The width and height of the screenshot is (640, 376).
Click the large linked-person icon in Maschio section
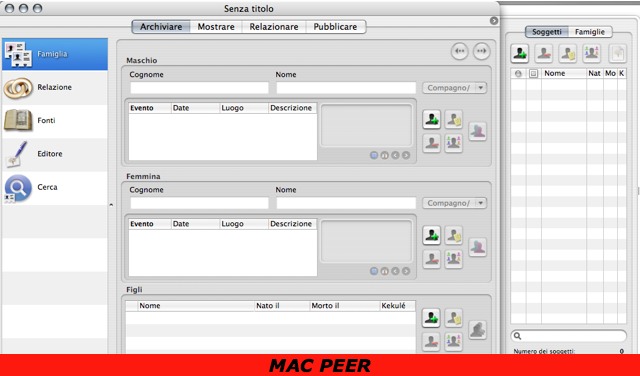tap(478, 131)
